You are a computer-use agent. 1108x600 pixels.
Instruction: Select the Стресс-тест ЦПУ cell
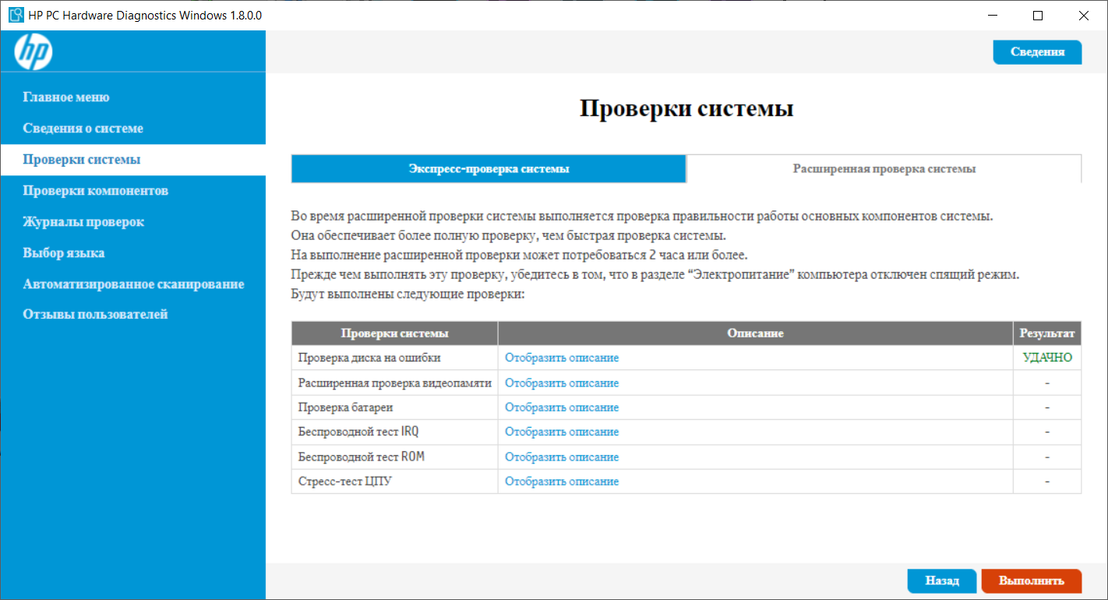tap(394, 481)
